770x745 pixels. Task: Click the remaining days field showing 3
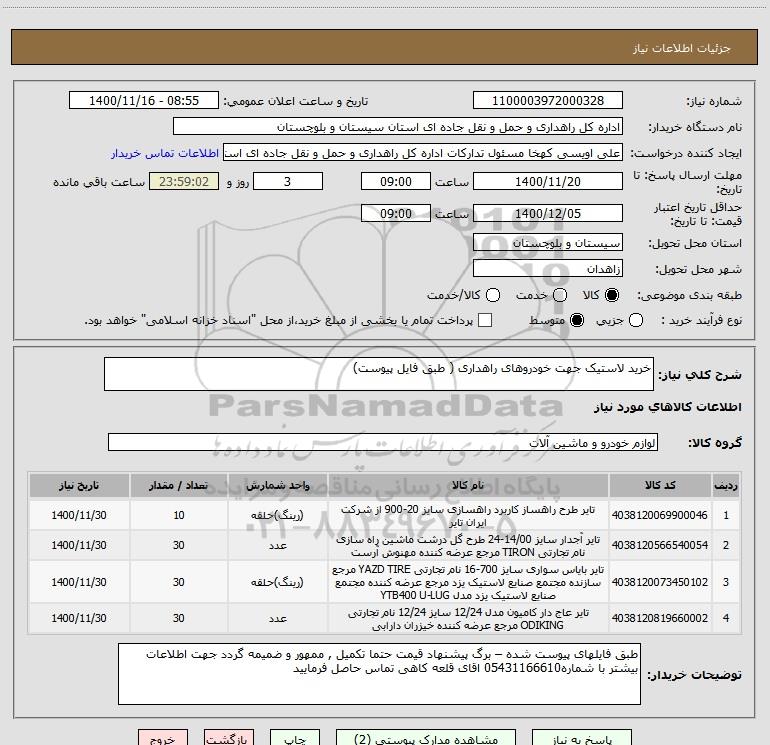288,181
